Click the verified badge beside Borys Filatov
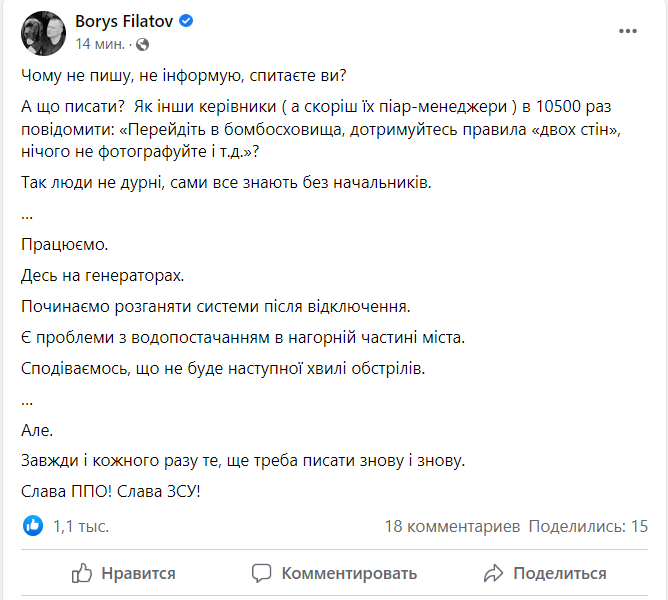This screenshot has height=600, width=668. pos(185,21)
